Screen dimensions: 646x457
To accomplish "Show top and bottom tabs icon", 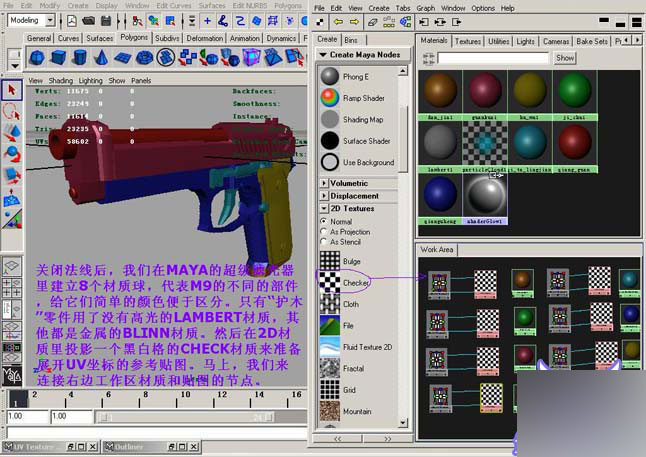I will tap(637, 22).
